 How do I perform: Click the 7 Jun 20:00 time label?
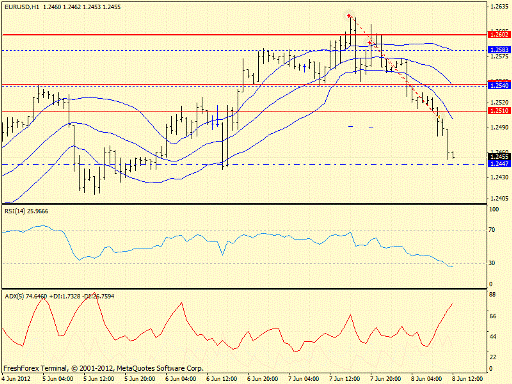(x=386, y=379)
